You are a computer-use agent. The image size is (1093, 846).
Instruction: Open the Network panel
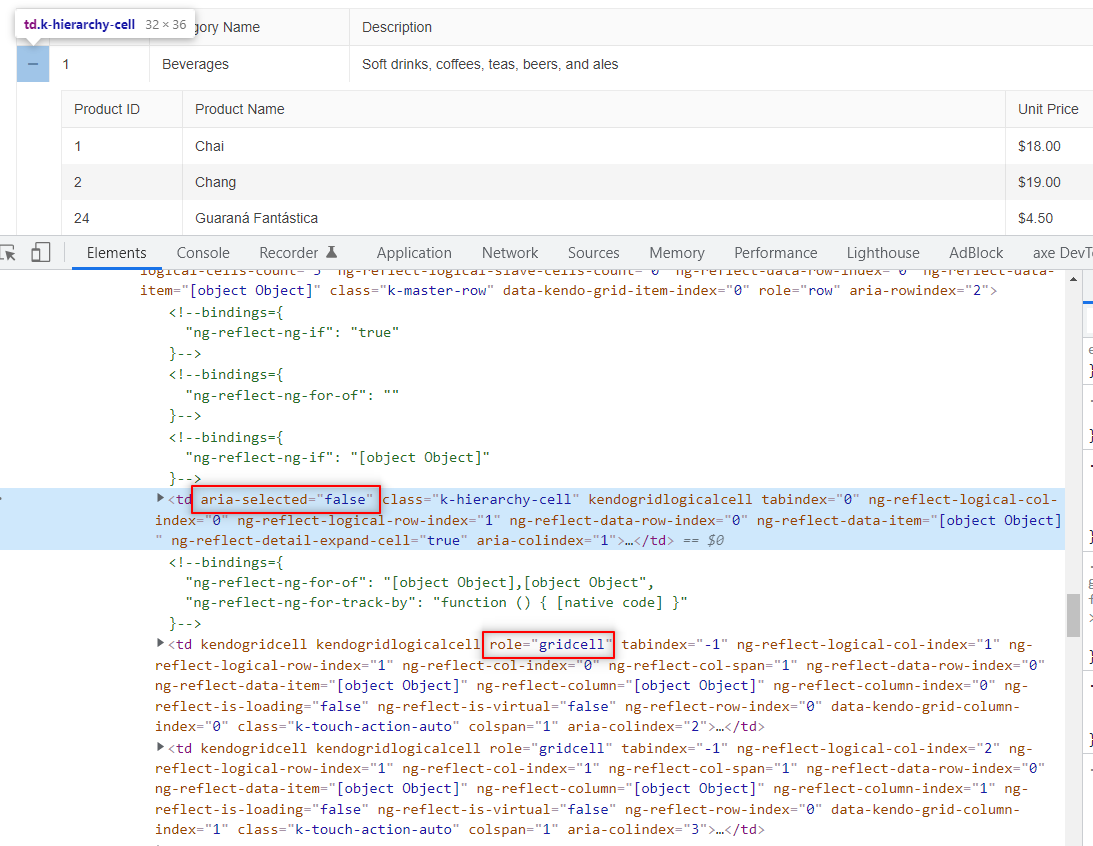509,252
